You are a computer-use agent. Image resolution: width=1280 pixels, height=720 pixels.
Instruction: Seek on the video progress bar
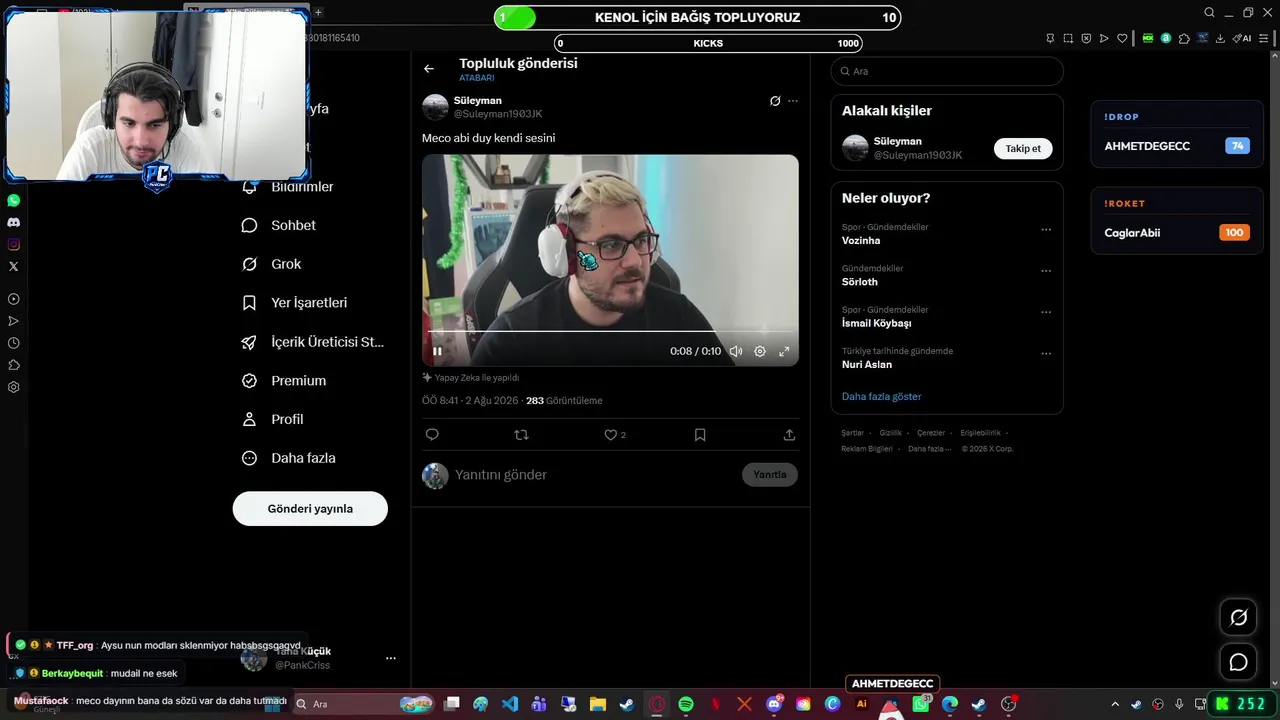[x=610, y=331]
